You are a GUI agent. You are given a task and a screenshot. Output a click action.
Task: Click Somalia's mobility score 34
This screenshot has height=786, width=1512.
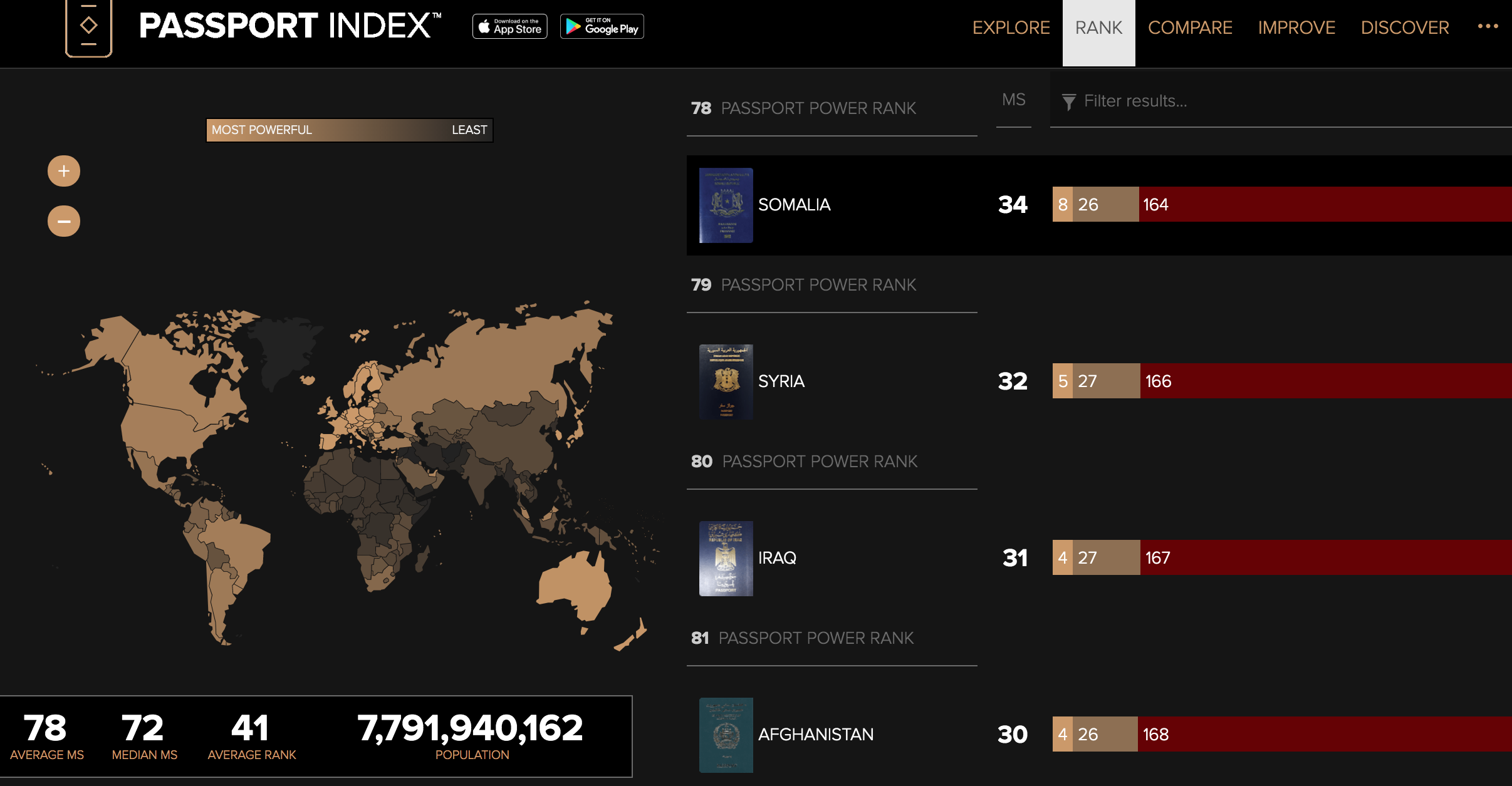tap(1013, 205)
